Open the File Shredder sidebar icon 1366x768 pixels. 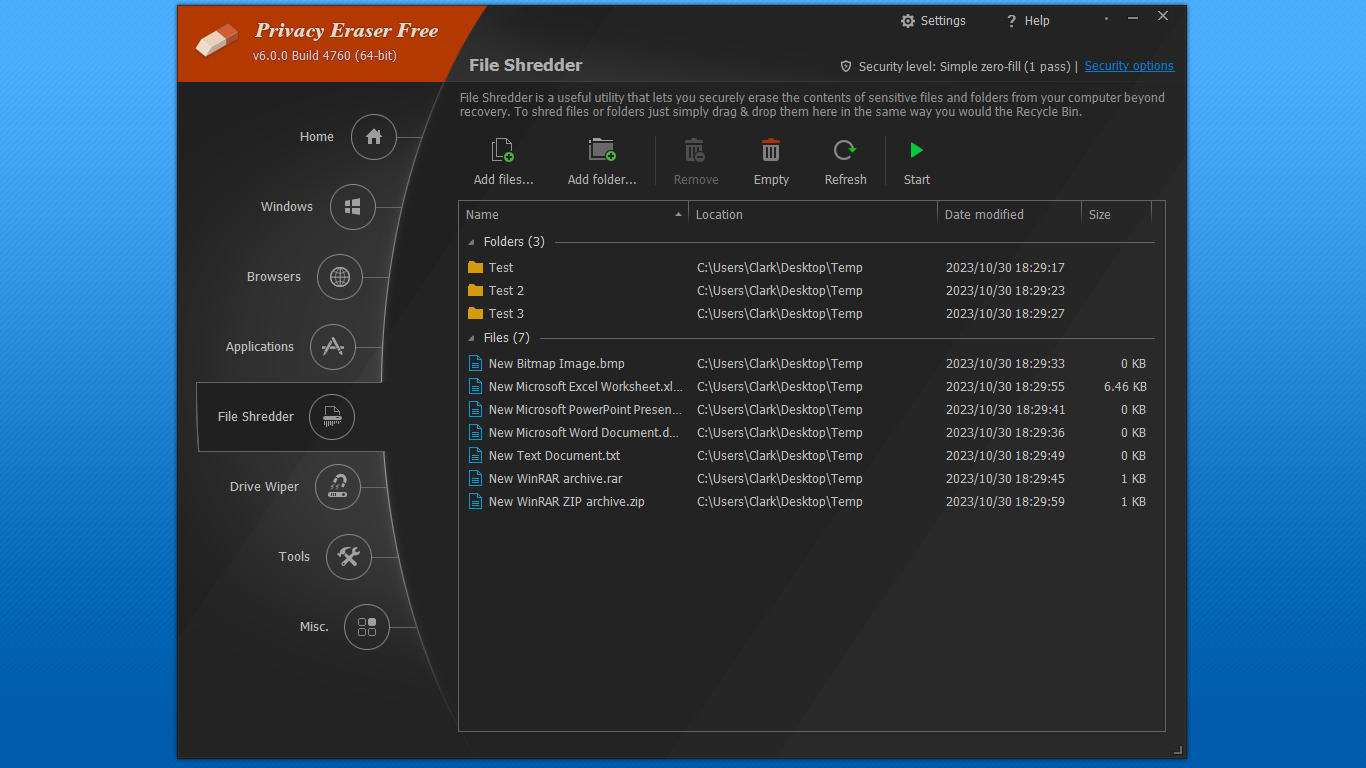pyautogui.click(x=331, y=417)
